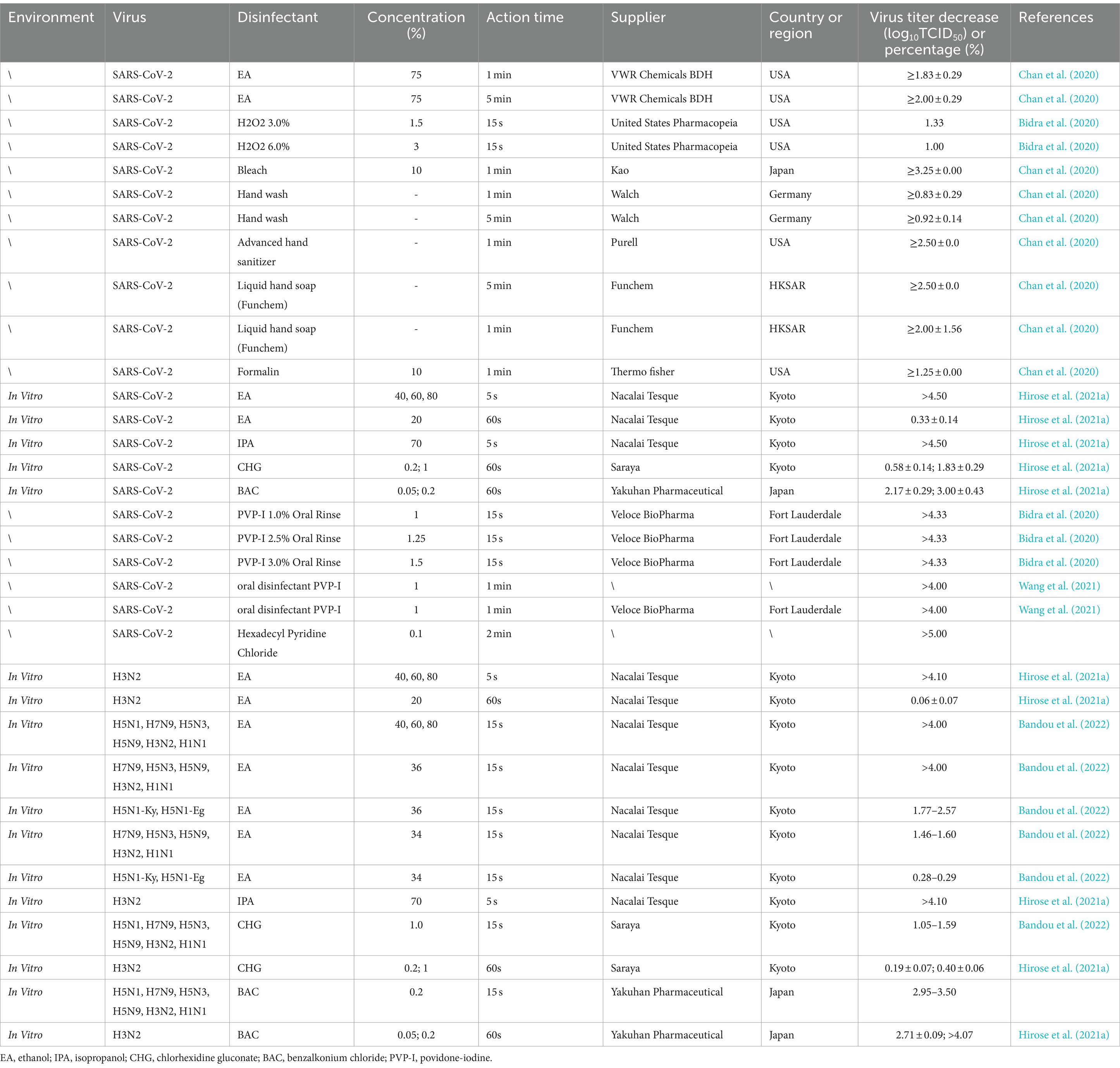Select the >5.00 titer value

[x=934, y=634]
